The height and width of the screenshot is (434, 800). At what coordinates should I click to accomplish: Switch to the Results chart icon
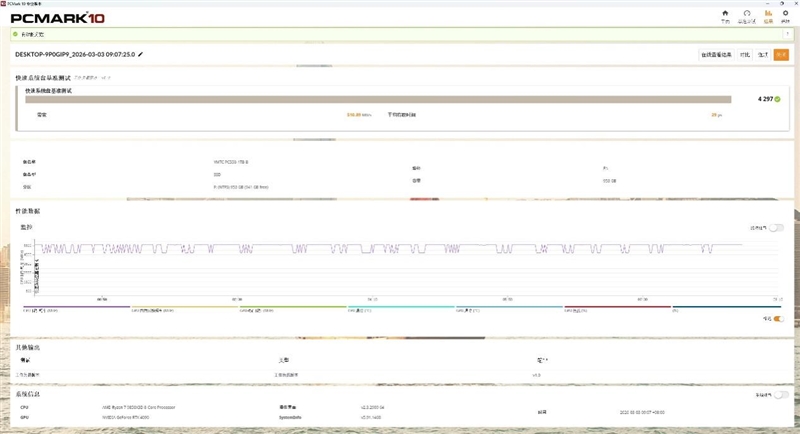coord(768,14)
